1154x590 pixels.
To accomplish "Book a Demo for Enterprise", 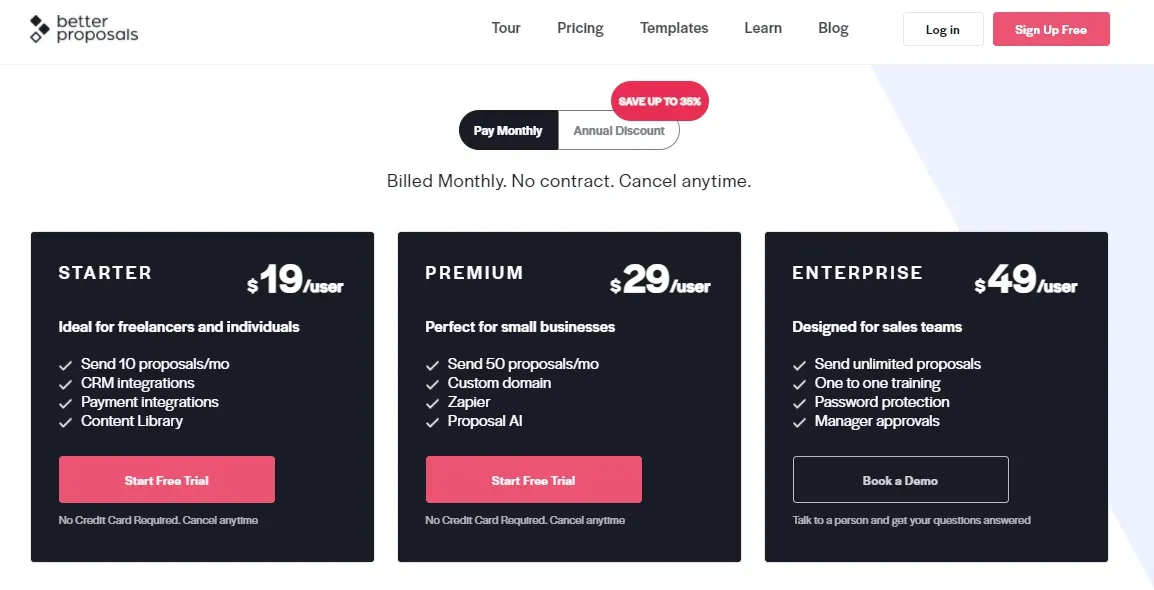I will pos(900,479).
